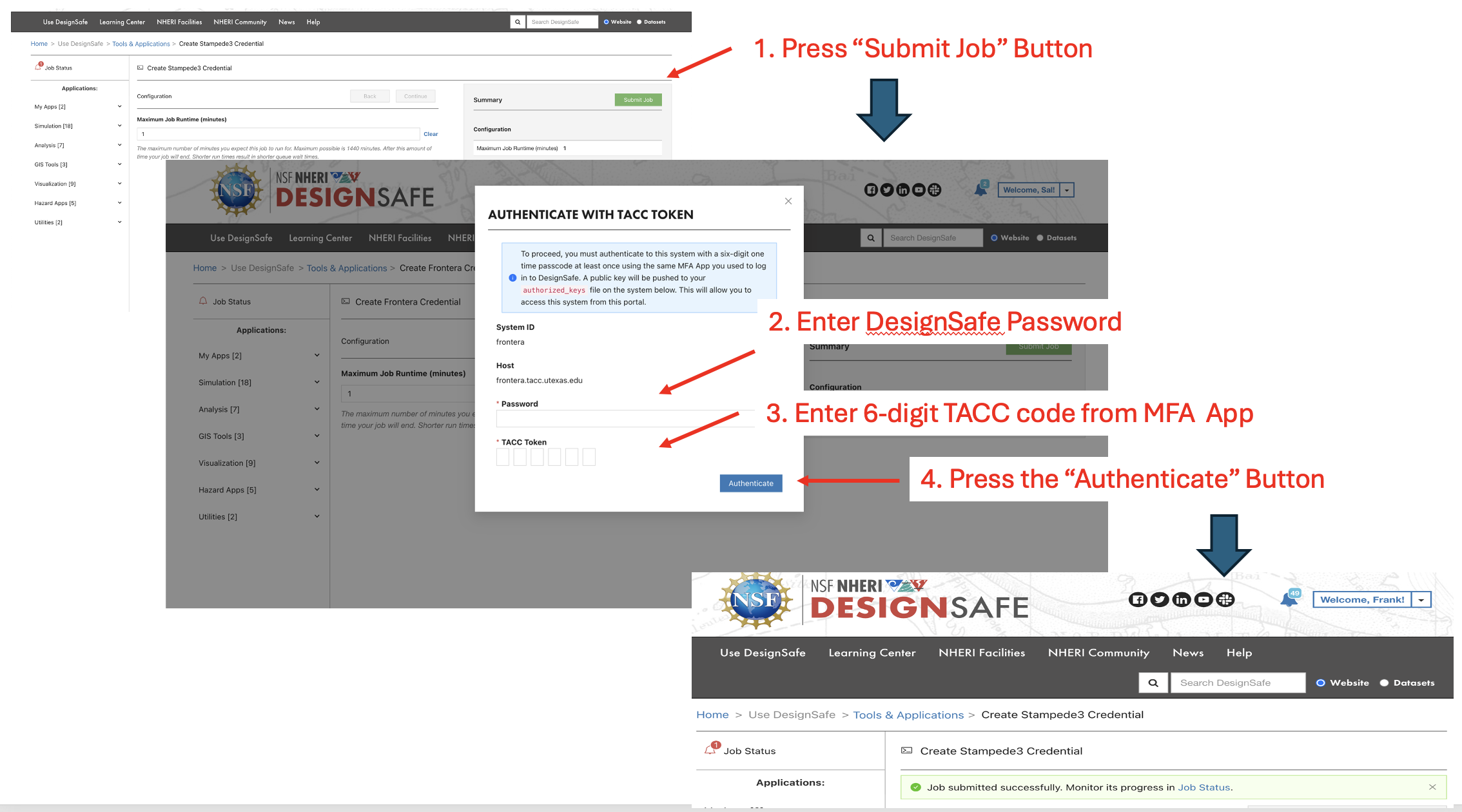Click search magnifier on the Submit Job page
This screenshot has height=812, width=1462.
point(517,22)
